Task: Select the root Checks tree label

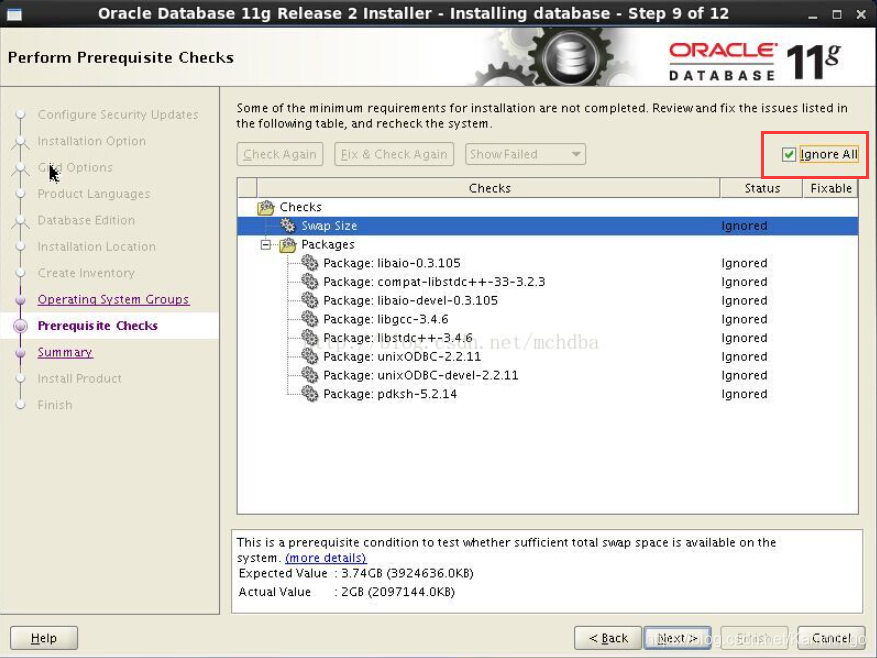Action: point(300,207)
